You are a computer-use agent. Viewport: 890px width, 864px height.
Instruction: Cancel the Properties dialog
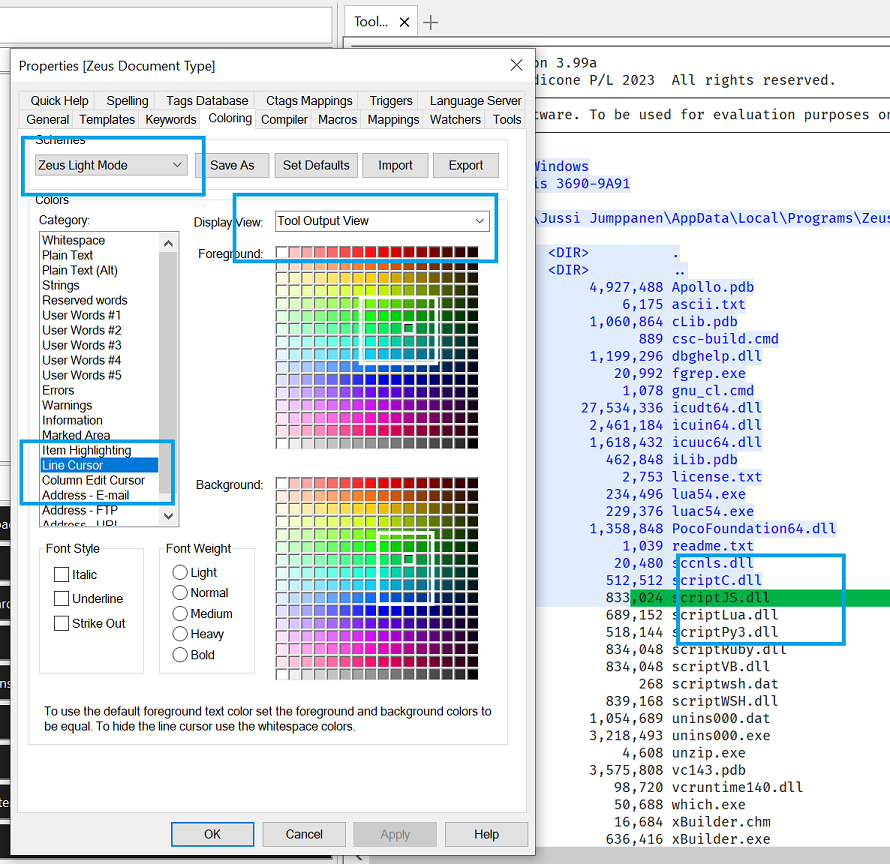click(x=304, y=834)
